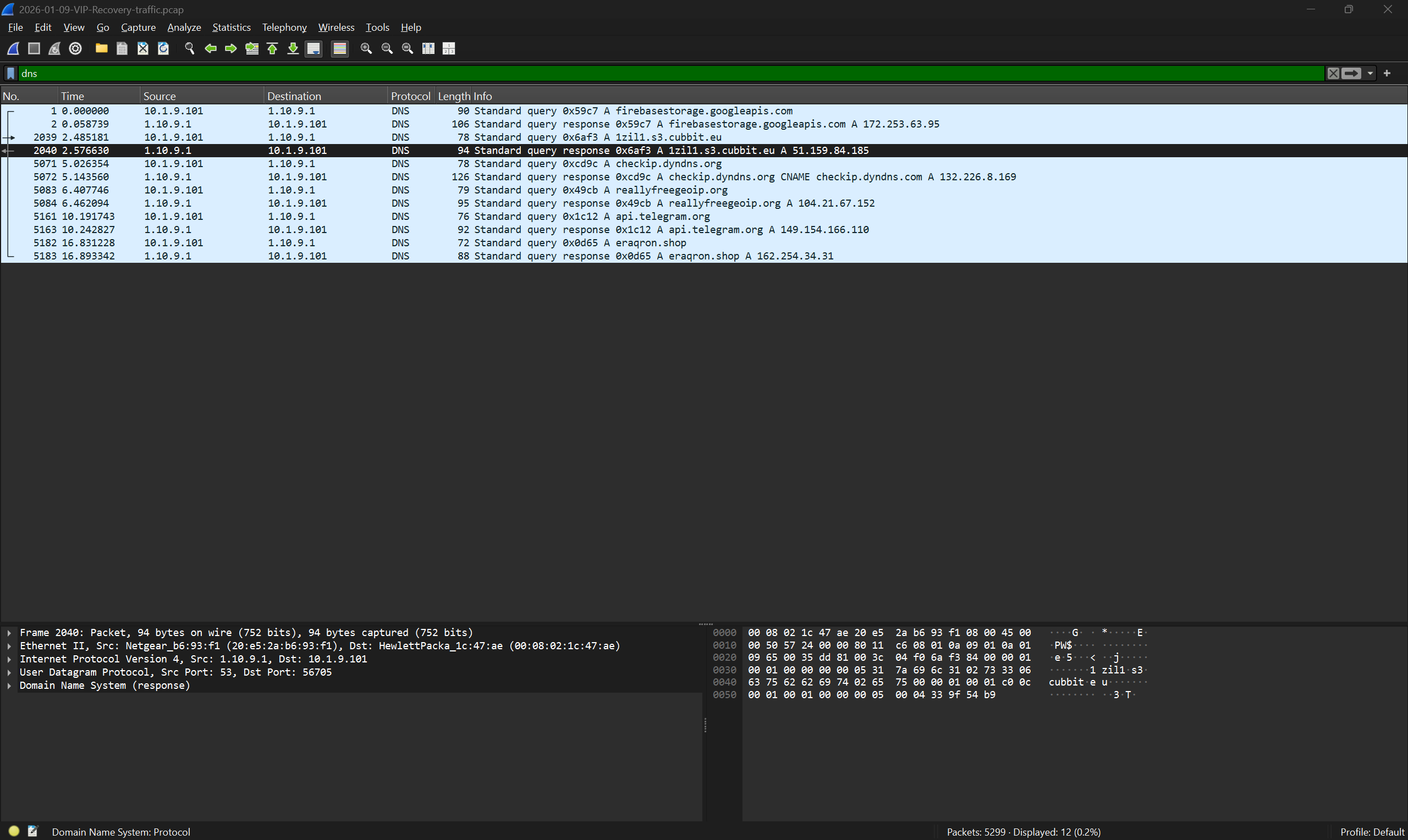
Task: Go forward in packet history arrow
Action: pos(231,49)
